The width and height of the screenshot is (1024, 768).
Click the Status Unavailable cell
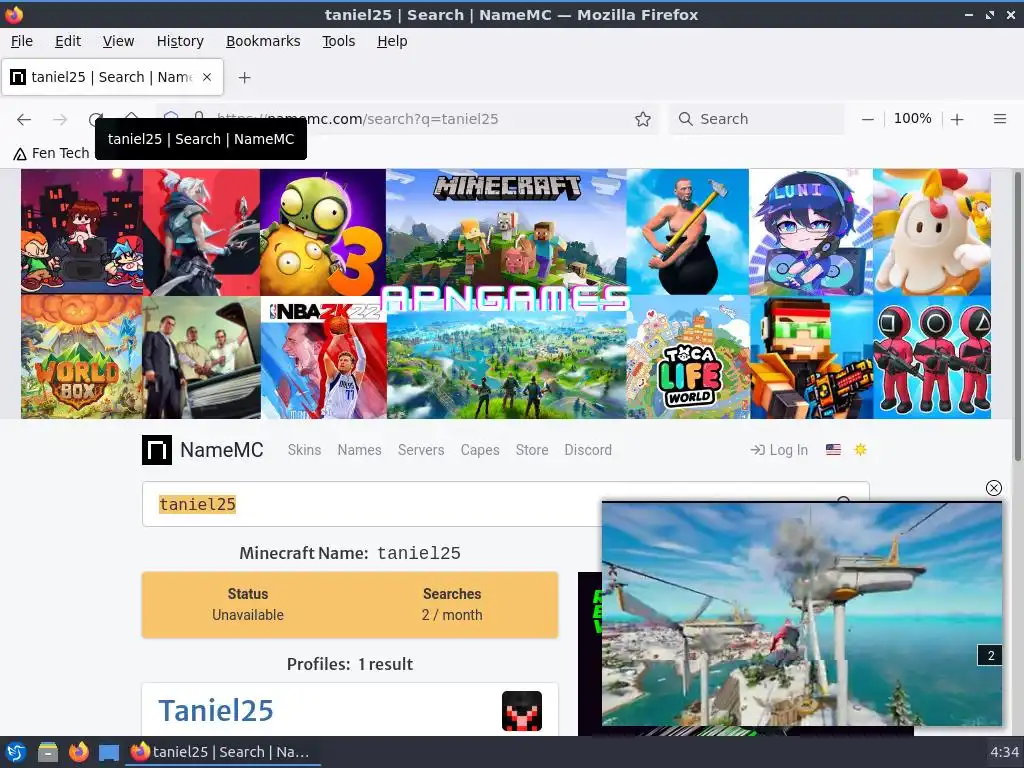pos(248,604)
